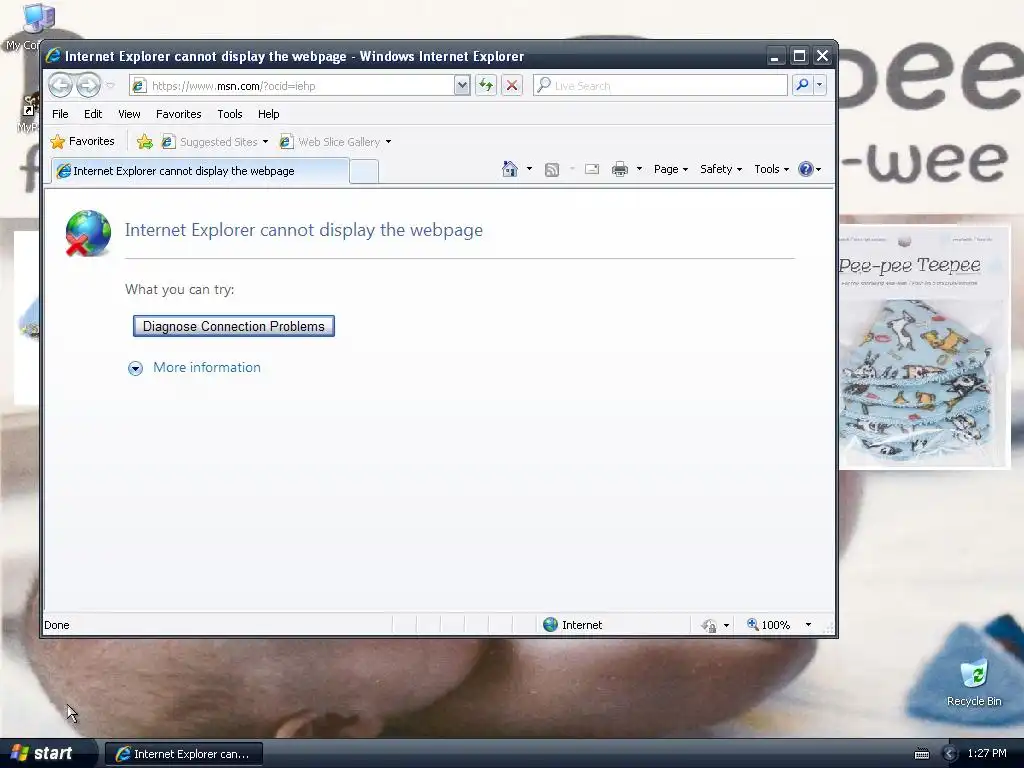Click the 'Done' status bar text
Viewport: 1024px width, 768px height.
tap(57, 625)
